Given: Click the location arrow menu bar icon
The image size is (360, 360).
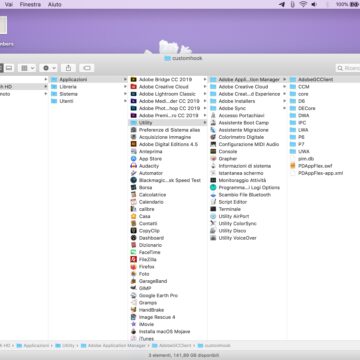Looking at the screenshot, I should click(x=282, y=4).
